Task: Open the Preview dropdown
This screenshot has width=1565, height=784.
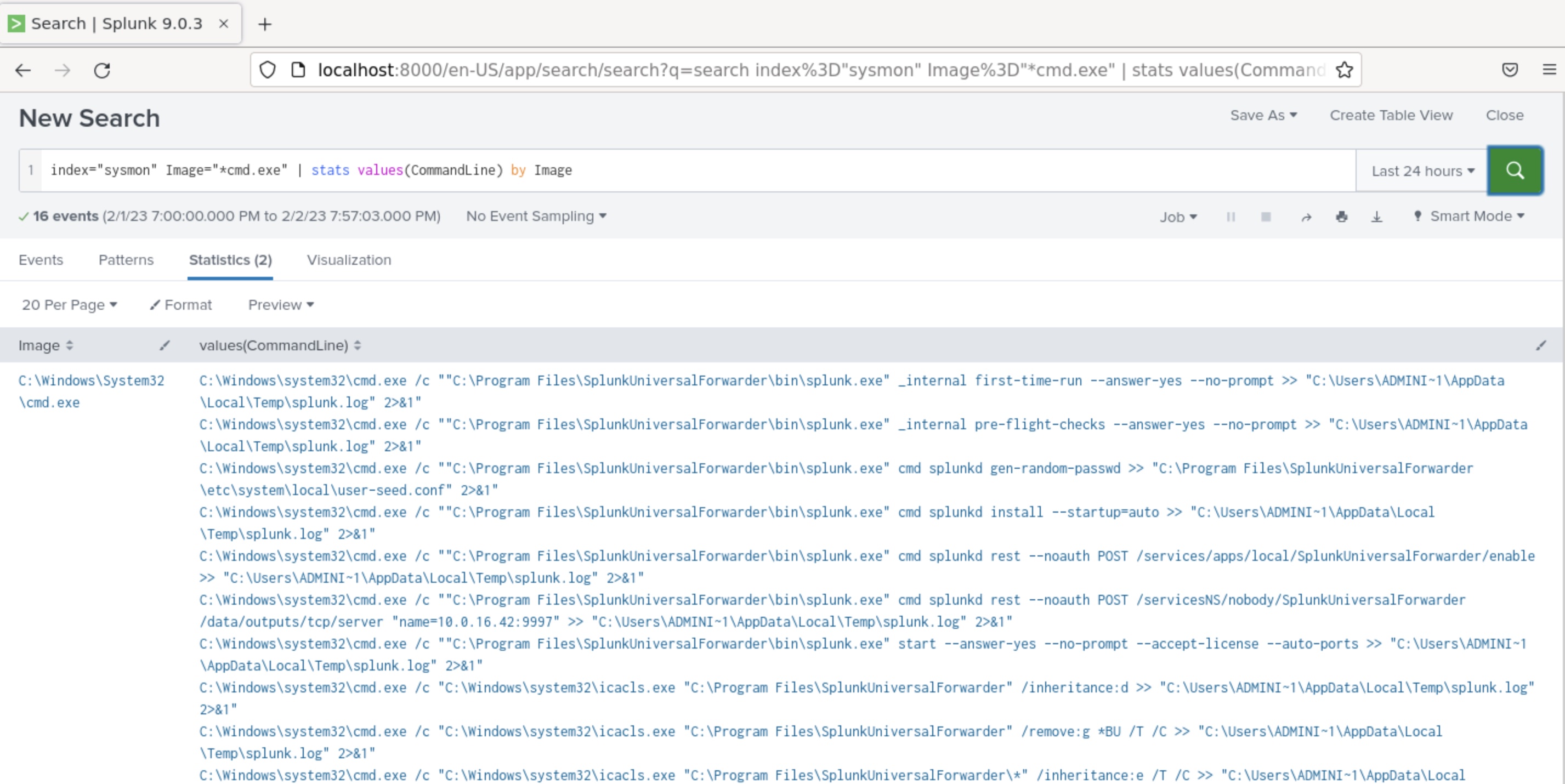Action: 281,305
